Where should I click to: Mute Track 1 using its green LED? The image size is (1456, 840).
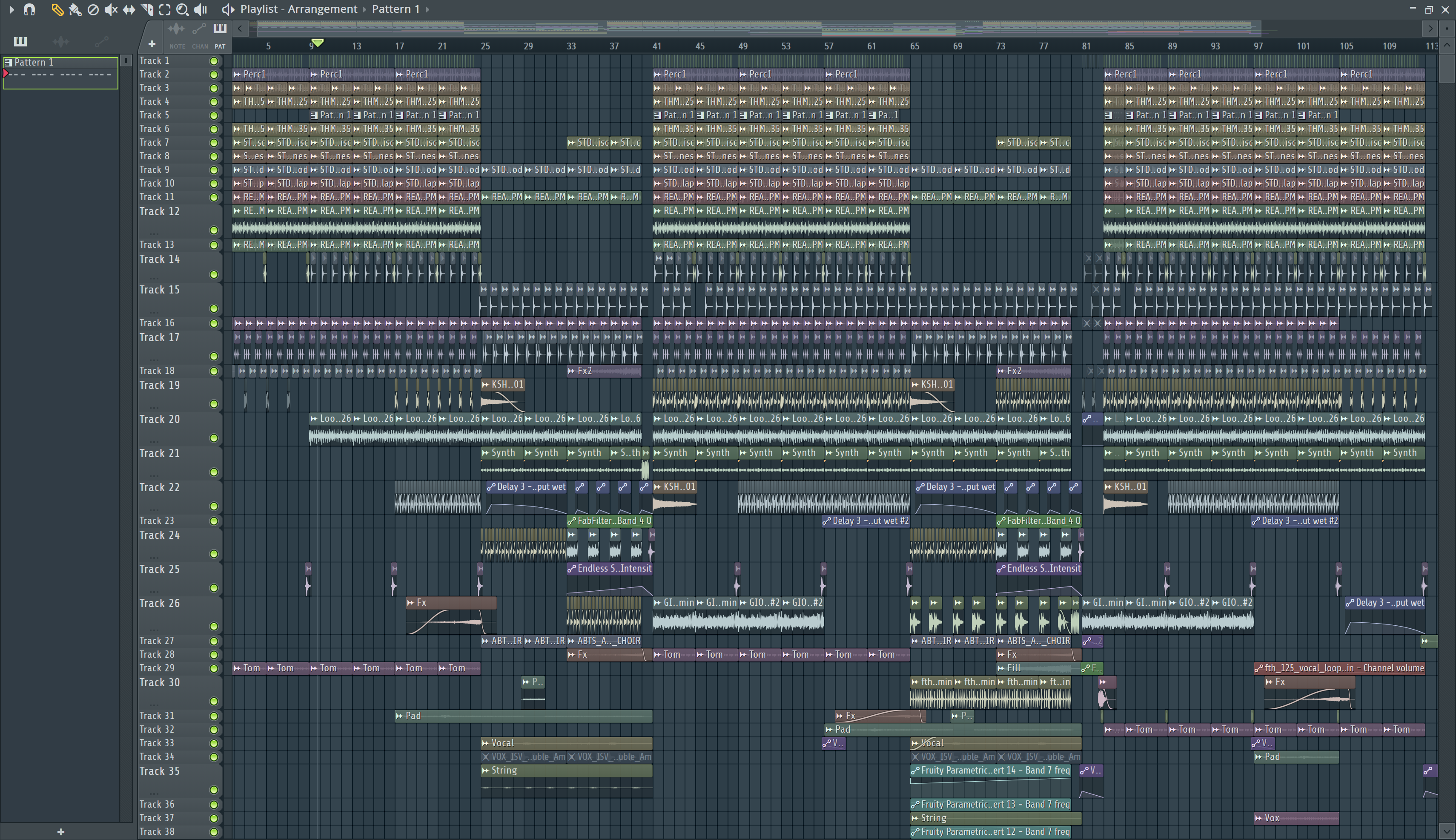click(214, 61)
